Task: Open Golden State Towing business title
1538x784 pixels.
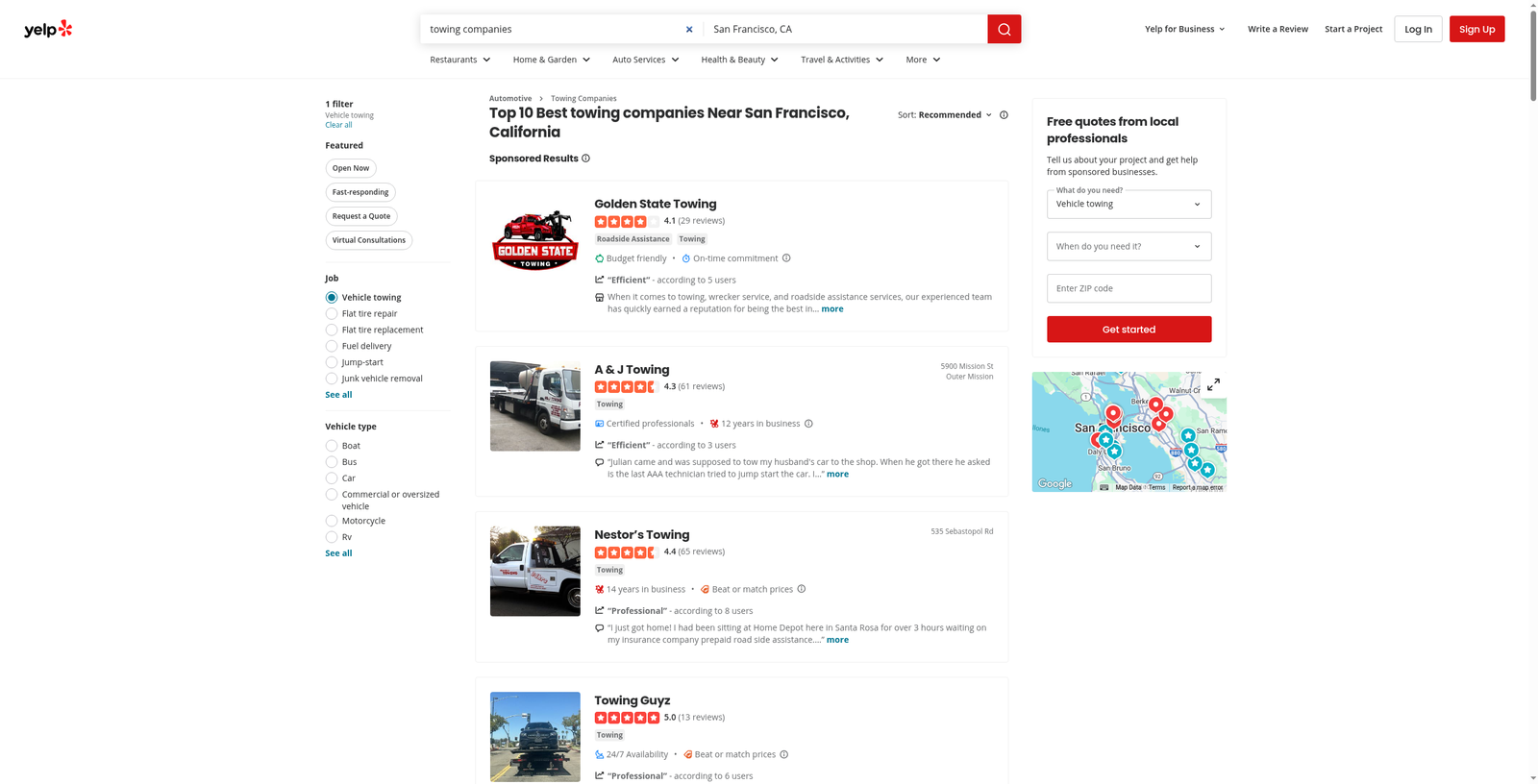Action: (x=656, y=204)
